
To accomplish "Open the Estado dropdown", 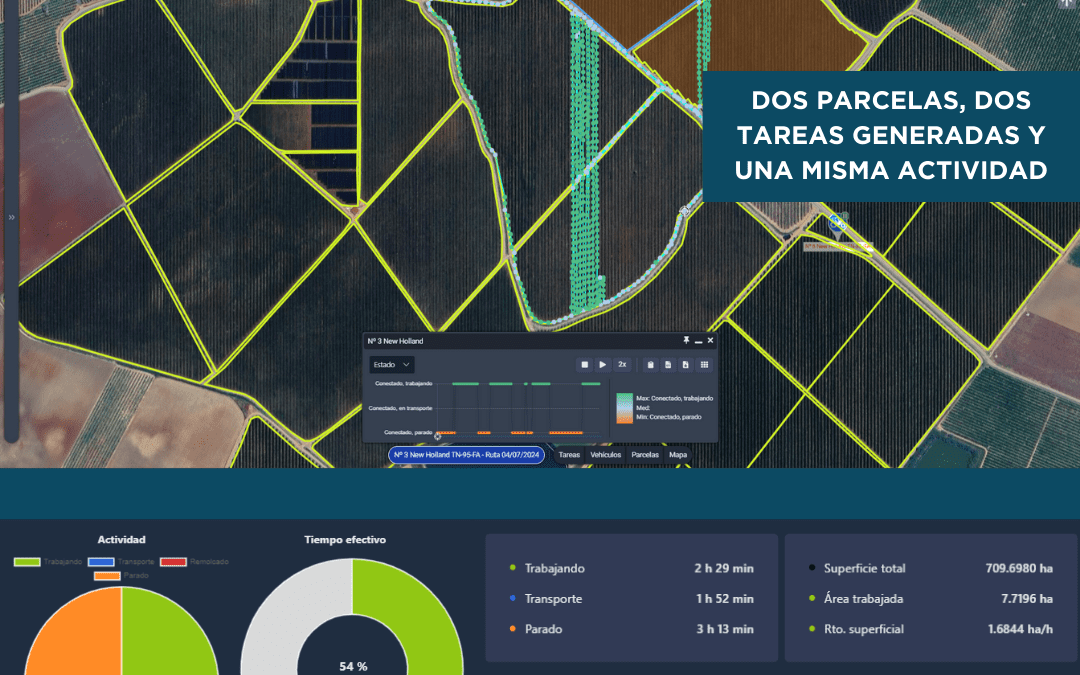I will coord(391,364).
